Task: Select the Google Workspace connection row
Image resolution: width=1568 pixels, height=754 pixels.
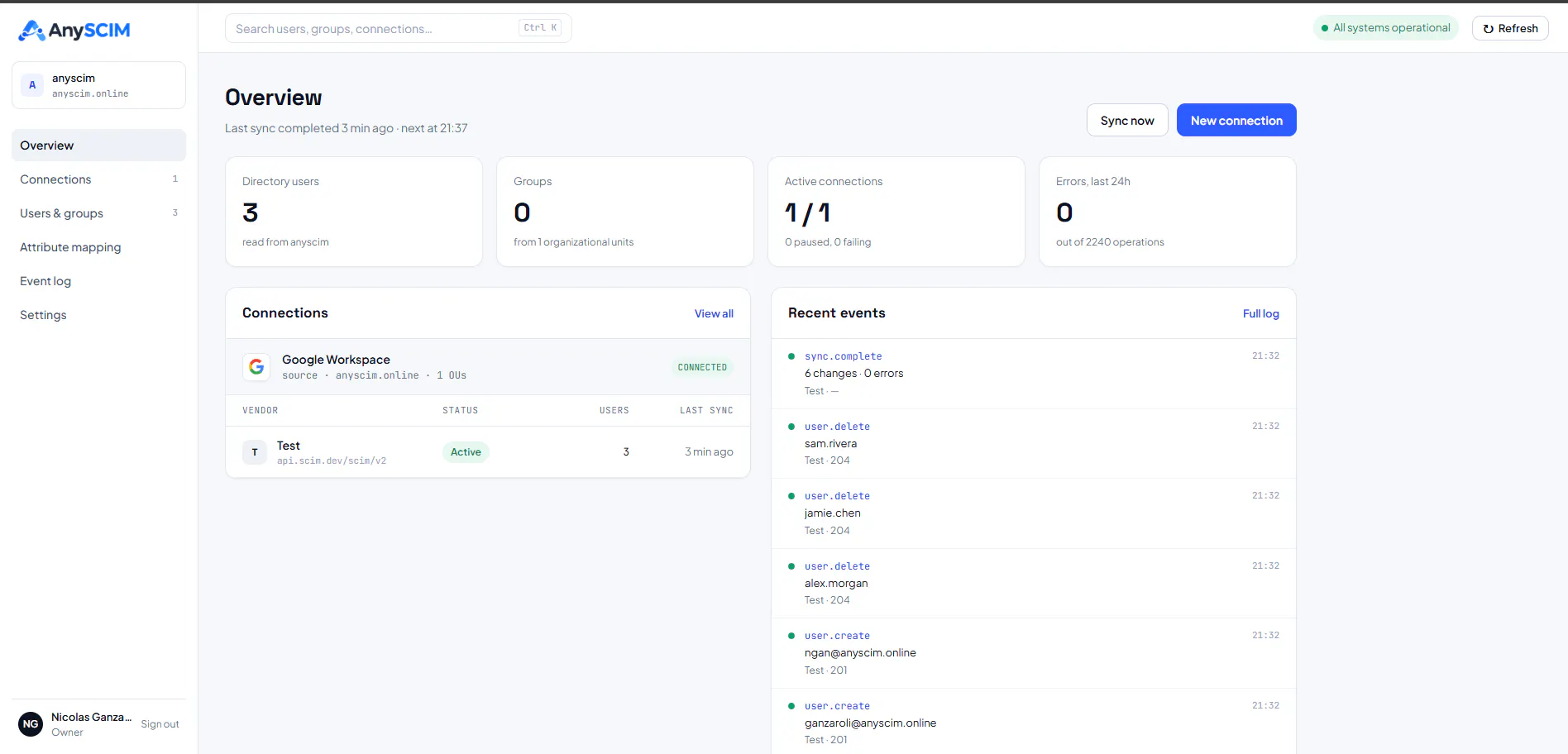Action: (488, 367)
